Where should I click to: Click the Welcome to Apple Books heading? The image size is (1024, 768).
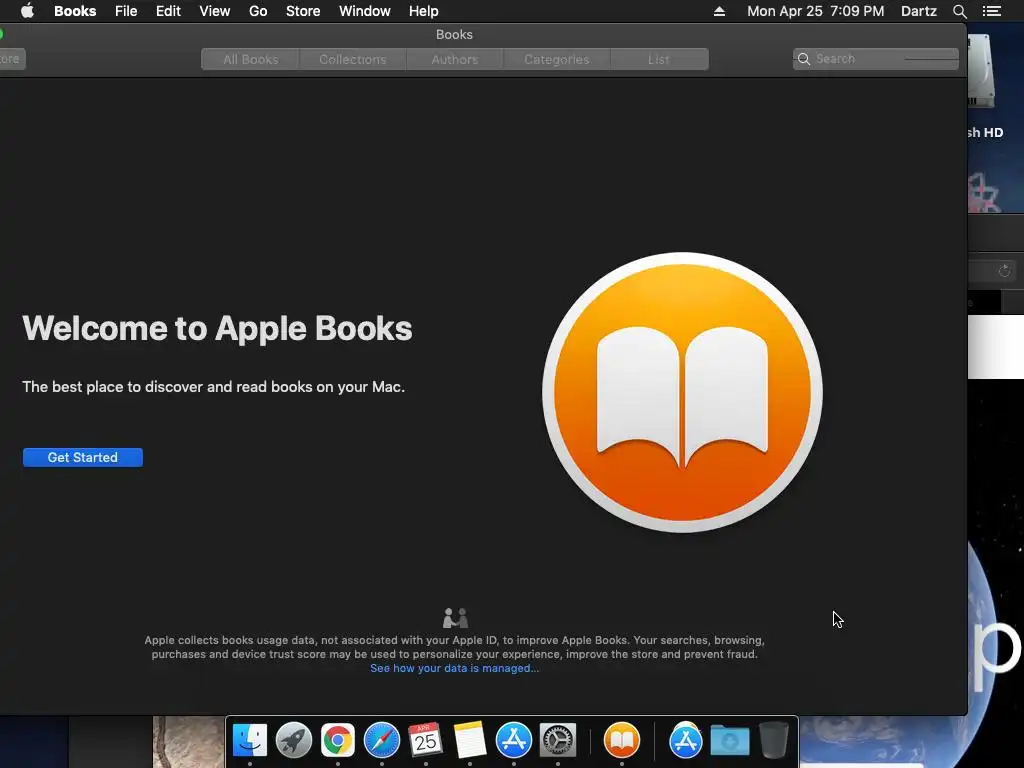click(217, 328)
